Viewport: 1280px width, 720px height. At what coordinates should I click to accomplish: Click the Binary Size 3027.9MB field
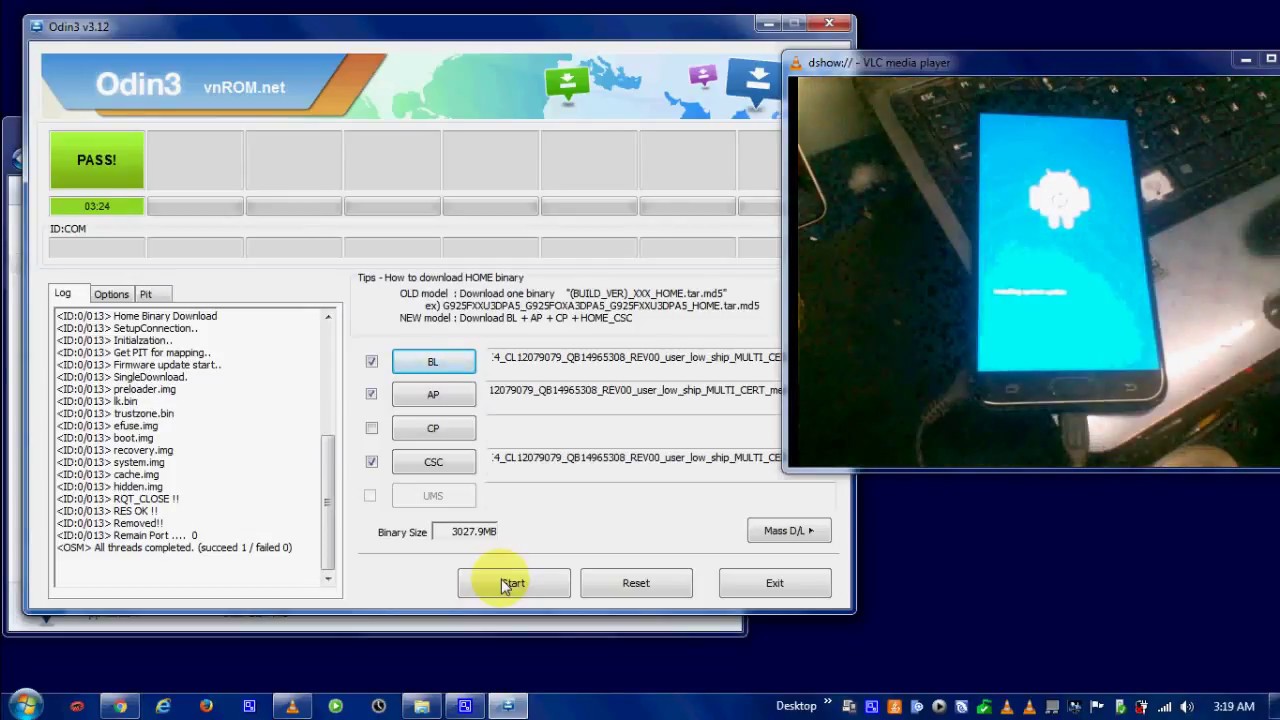click(x=465, y=532)
